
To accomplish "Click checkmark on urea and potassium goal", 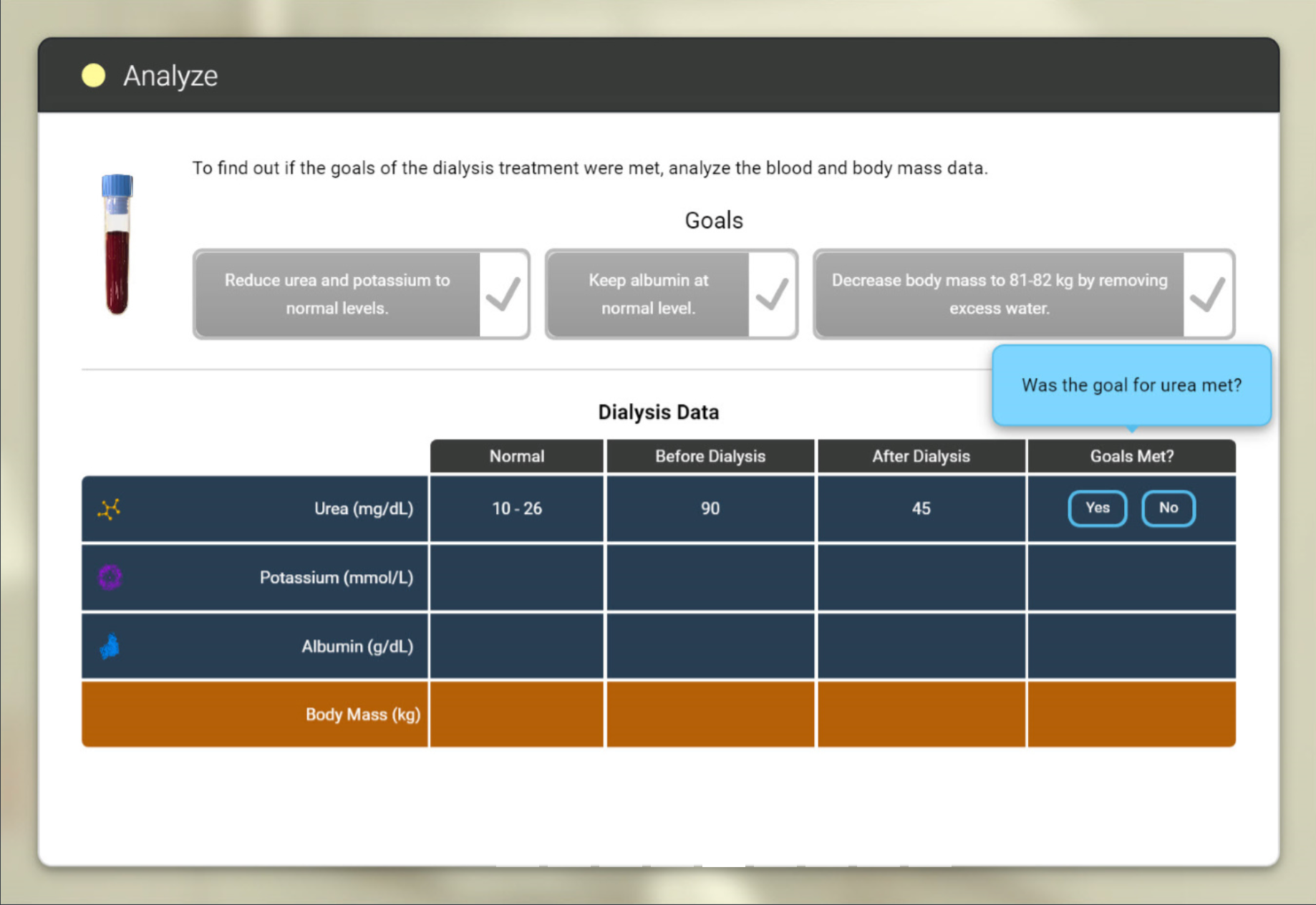I will 503,294.
